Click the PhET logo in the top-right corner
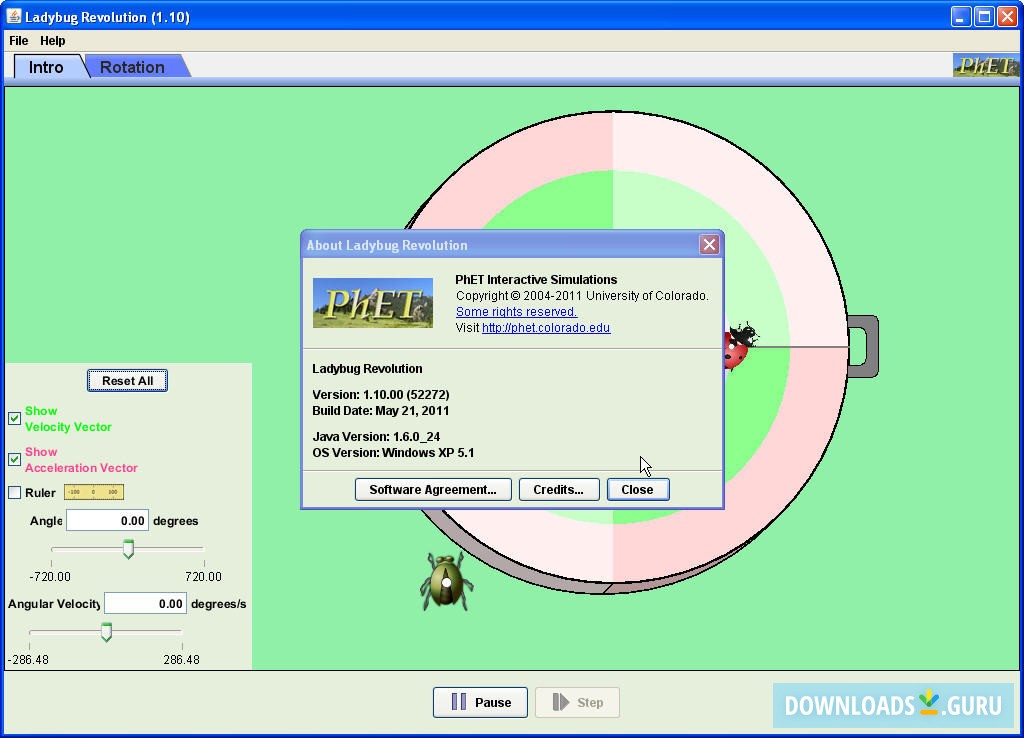This screenshot has height=738, width=1024. pos(985,66)
